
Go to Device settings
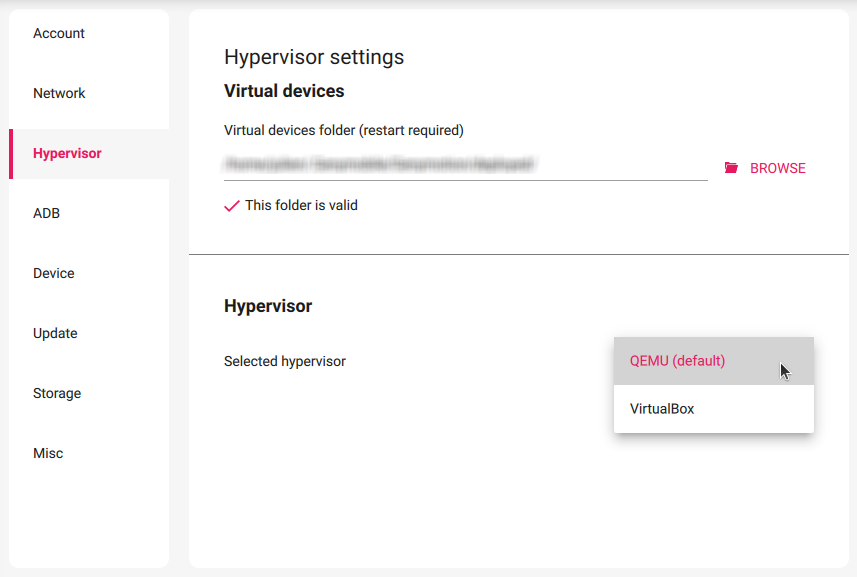[53, 273]
